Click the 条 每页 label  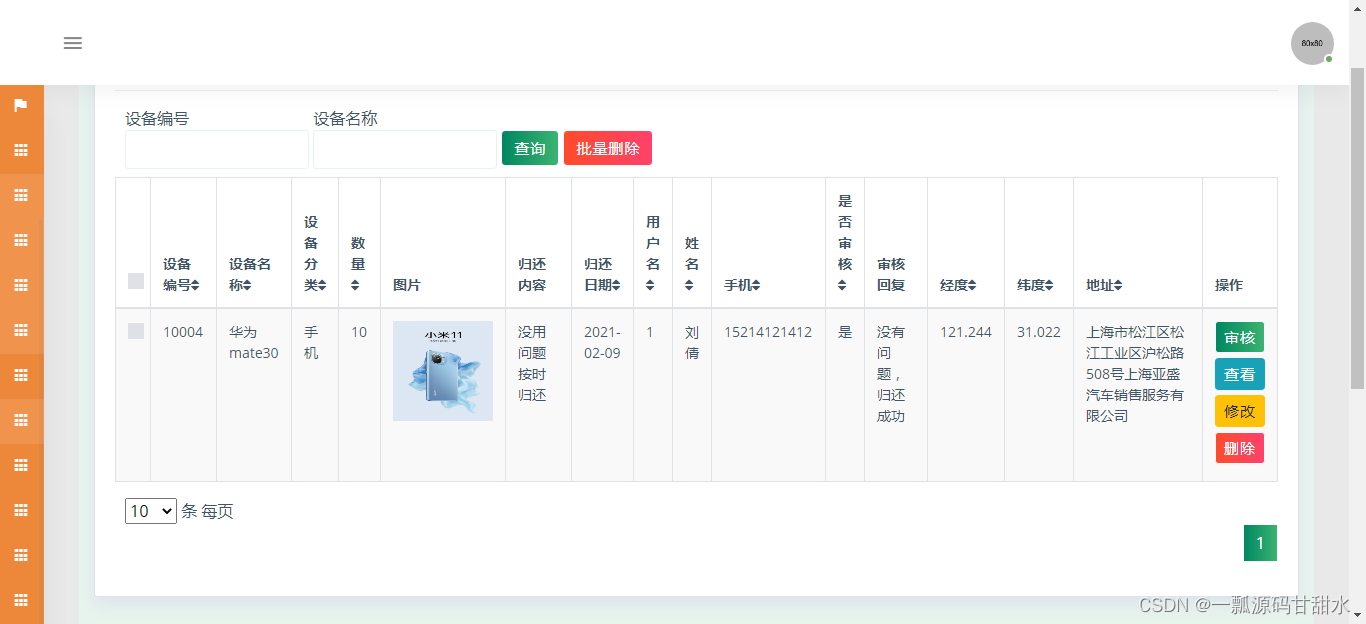tap(208, 511)
